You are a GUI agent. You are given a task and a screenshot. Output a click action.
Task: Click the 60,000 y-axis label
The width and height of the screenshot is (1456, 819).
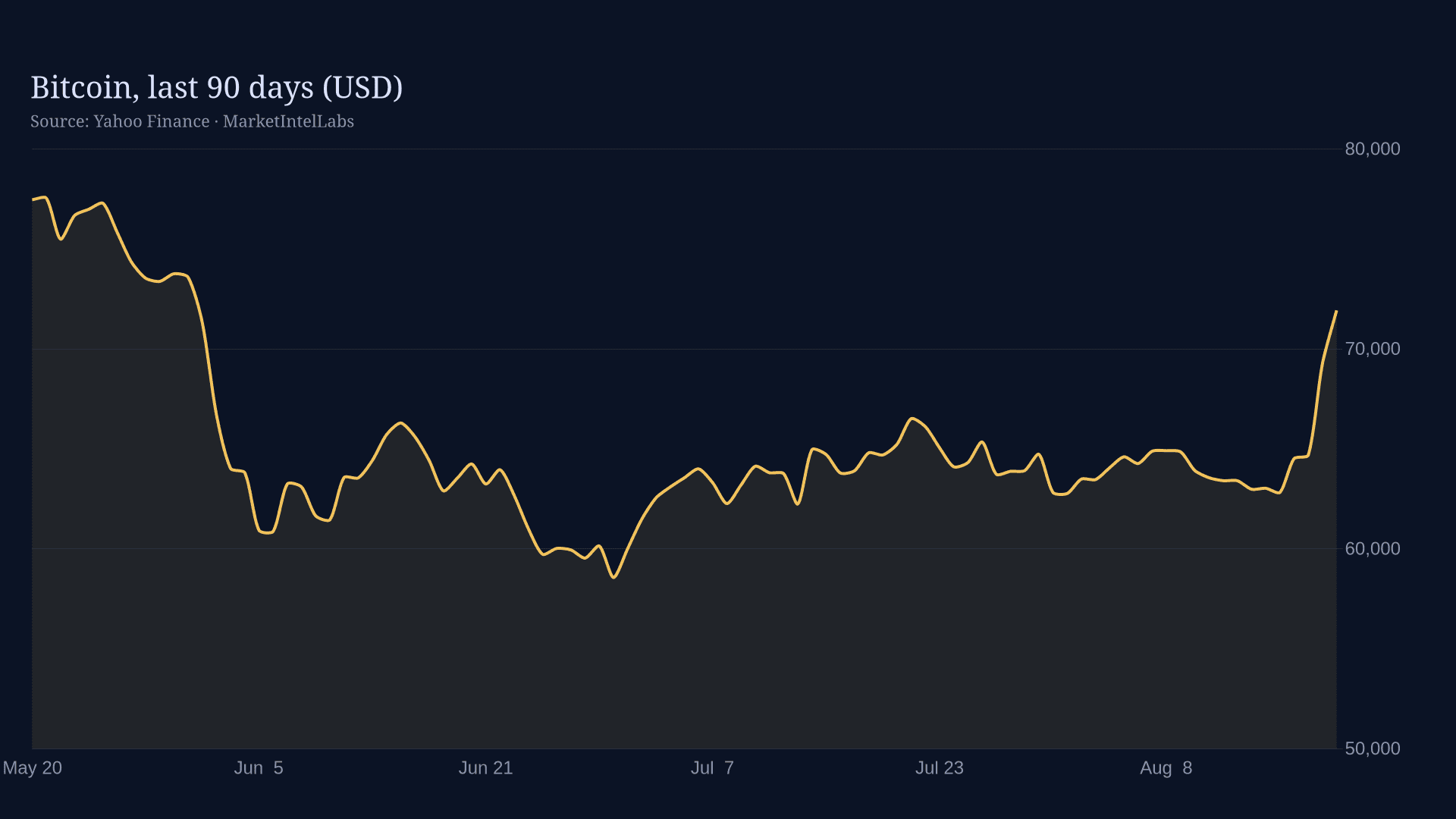(x=1373, y=548)
